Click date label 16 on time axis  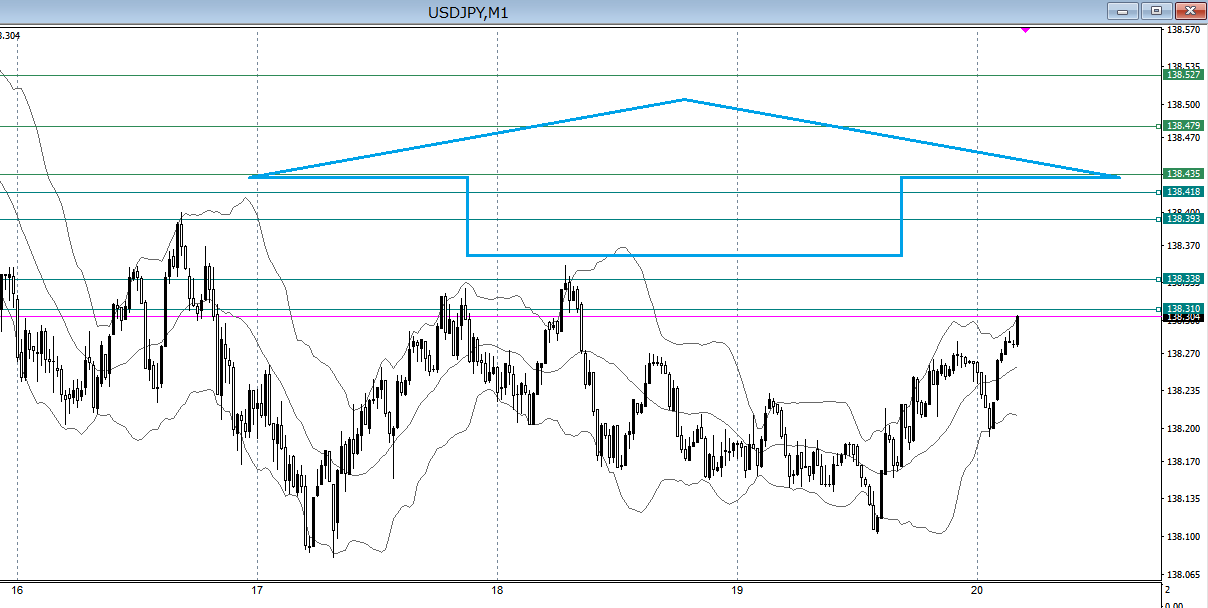pos(16,590)
